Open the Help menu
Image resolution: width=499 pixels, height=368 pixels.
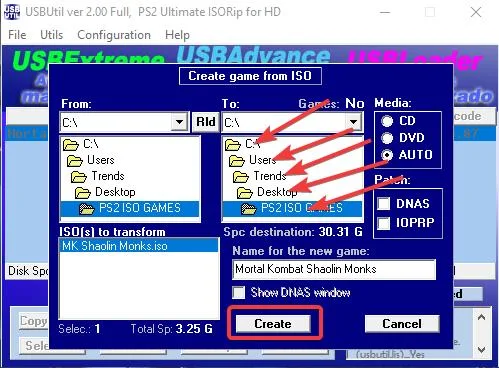coord(177,35)
